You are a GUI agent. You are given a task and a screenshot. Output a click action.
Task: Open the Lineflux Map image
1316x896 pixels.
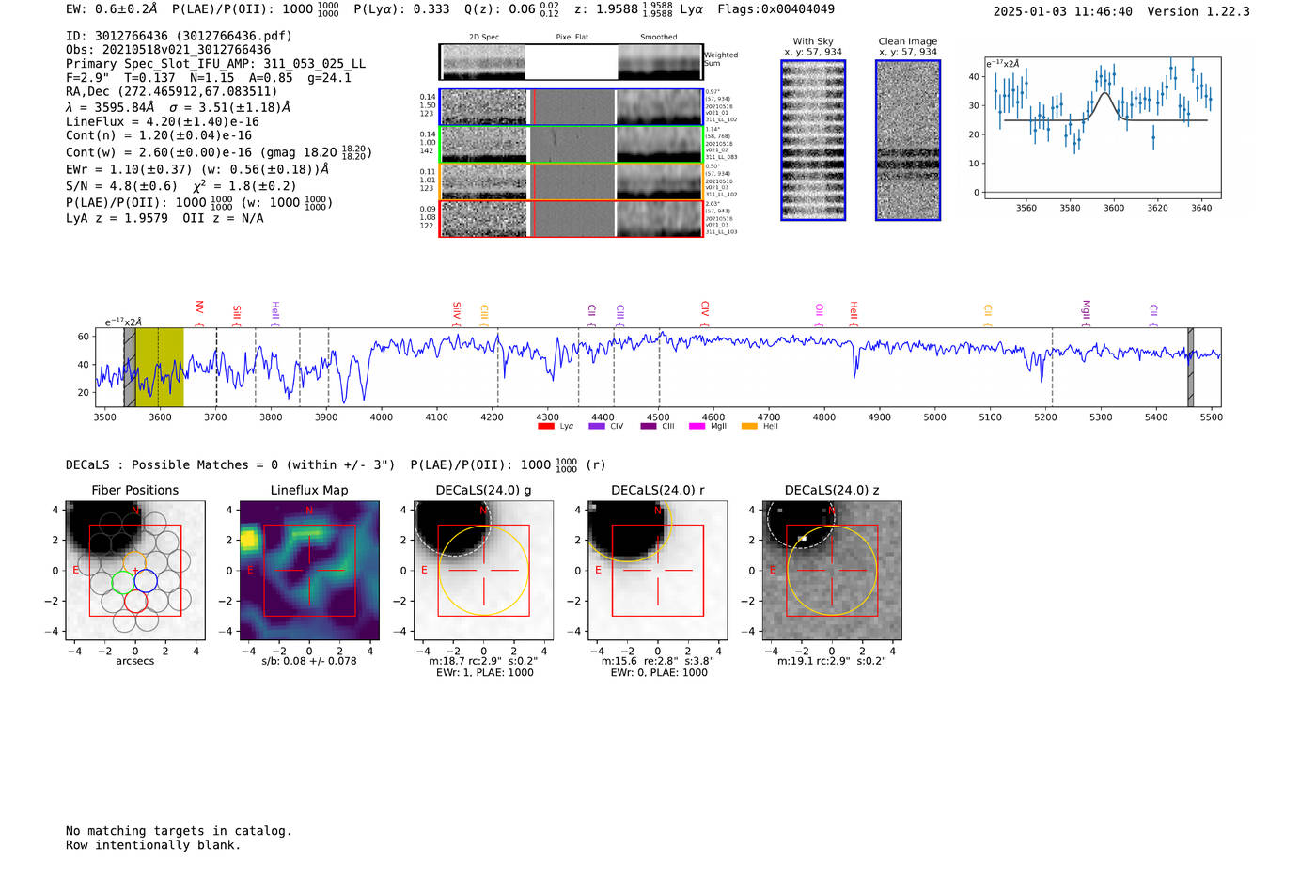309,571
